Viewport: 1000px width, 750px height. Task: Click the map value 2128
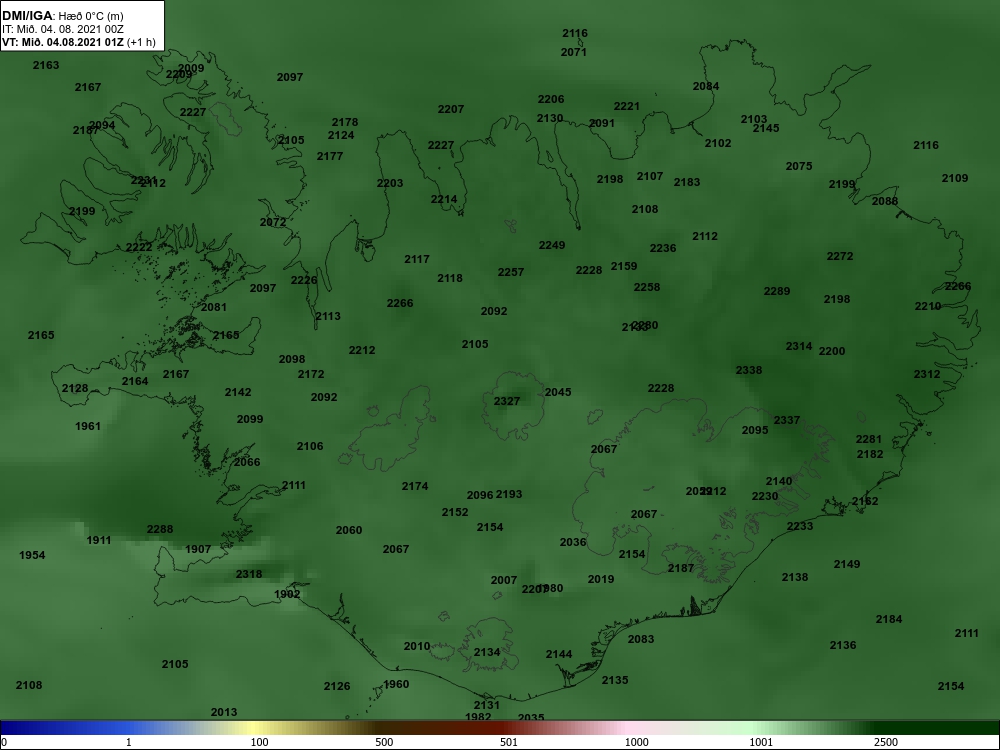pos(75,388)
